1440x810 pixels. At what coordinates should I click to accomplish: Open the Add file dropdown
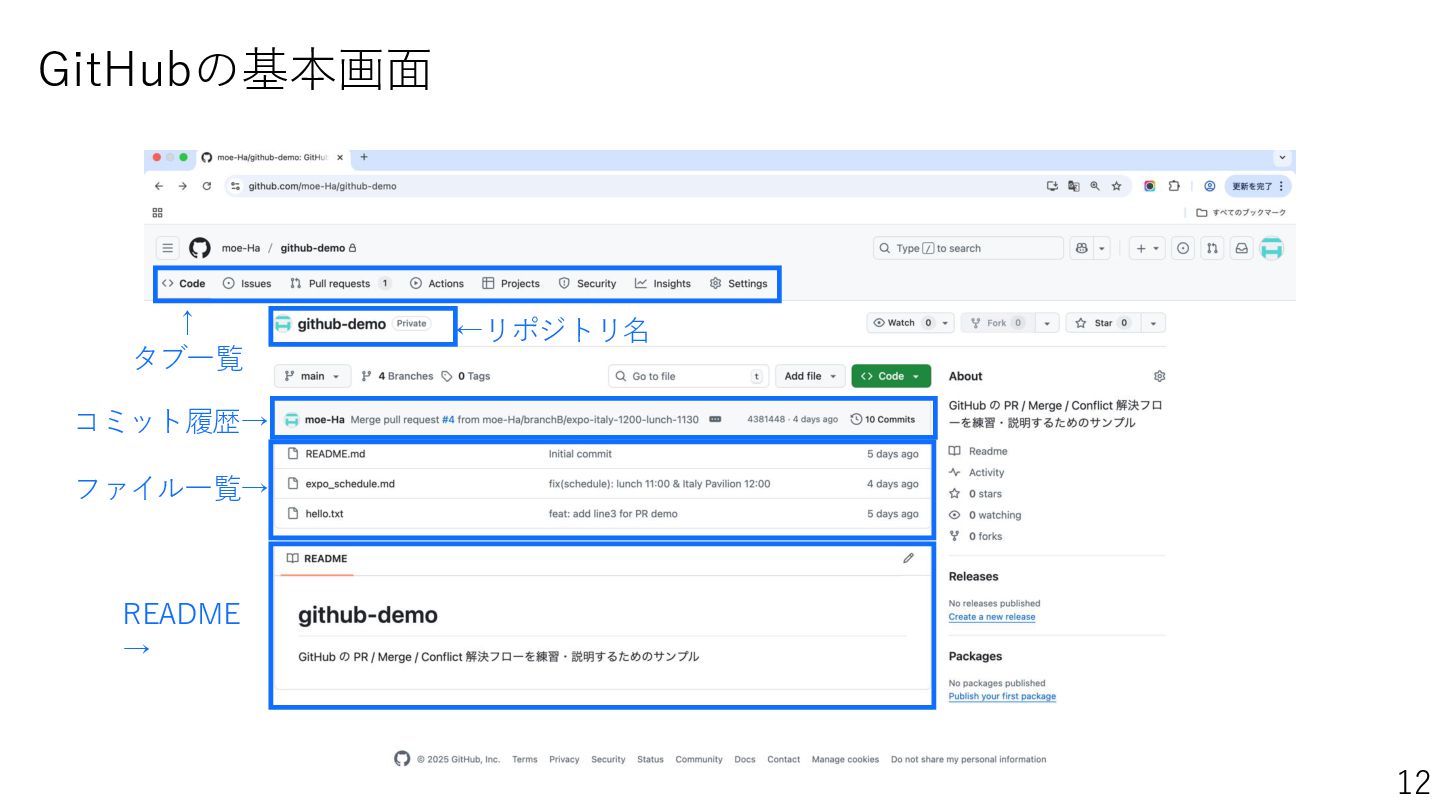(x=810, y=376)
